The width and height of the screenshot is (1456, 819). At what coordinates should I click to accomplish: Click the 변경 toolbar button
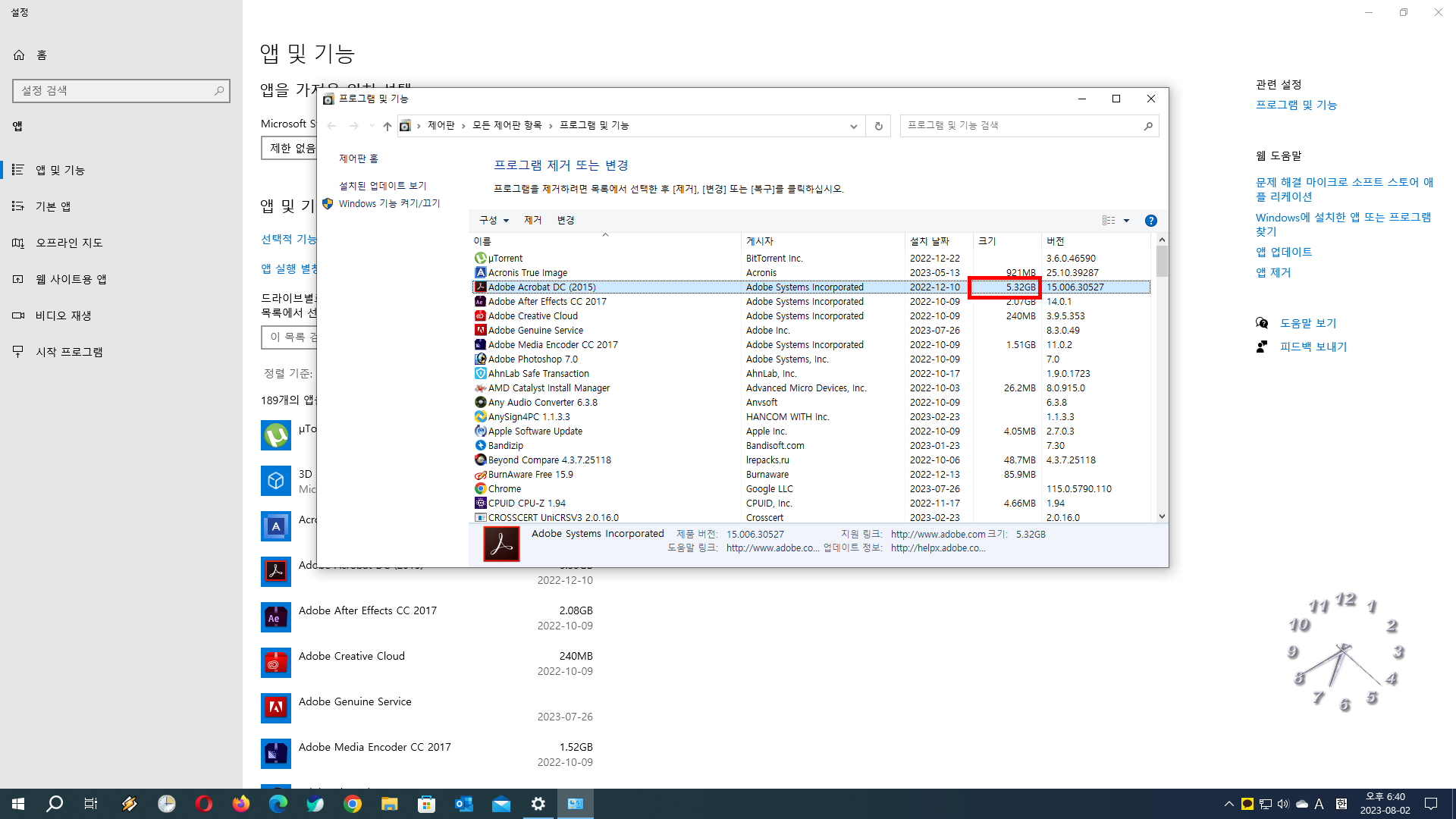tap(566, 221)
